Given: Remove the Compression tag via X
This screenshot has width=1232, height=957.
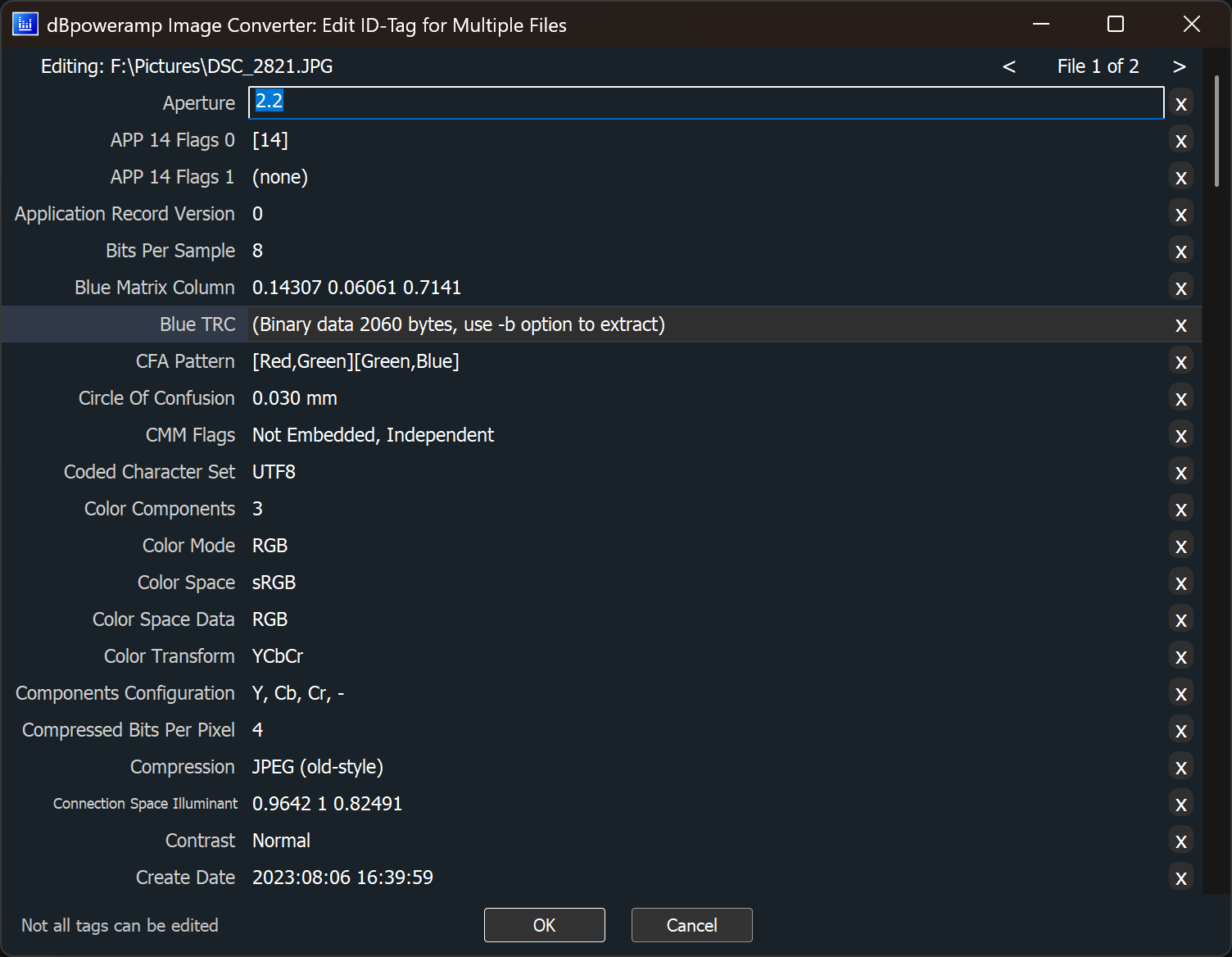Looking at the screenshot, I should (x=1180, y=768).
